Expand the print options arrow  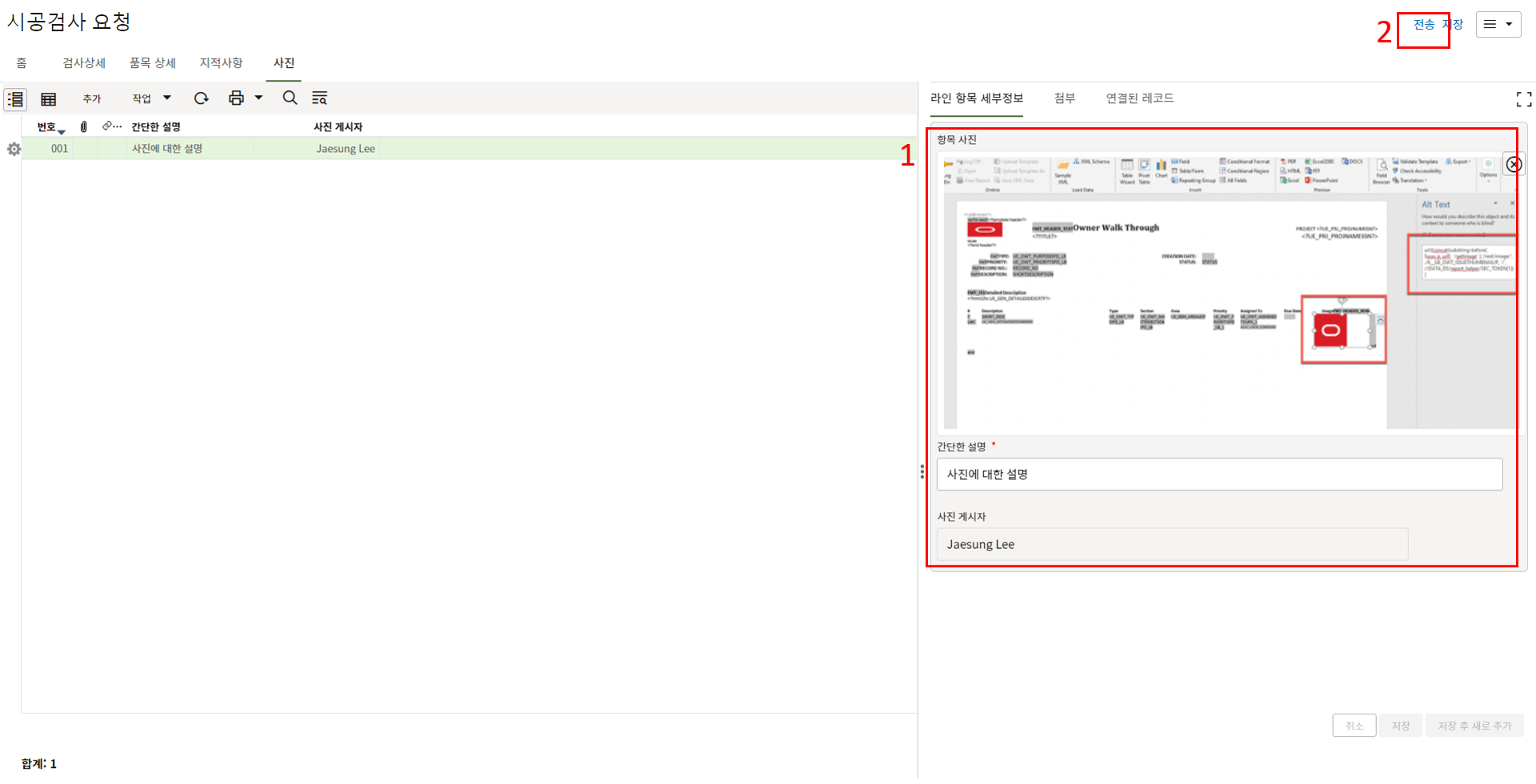258,98
